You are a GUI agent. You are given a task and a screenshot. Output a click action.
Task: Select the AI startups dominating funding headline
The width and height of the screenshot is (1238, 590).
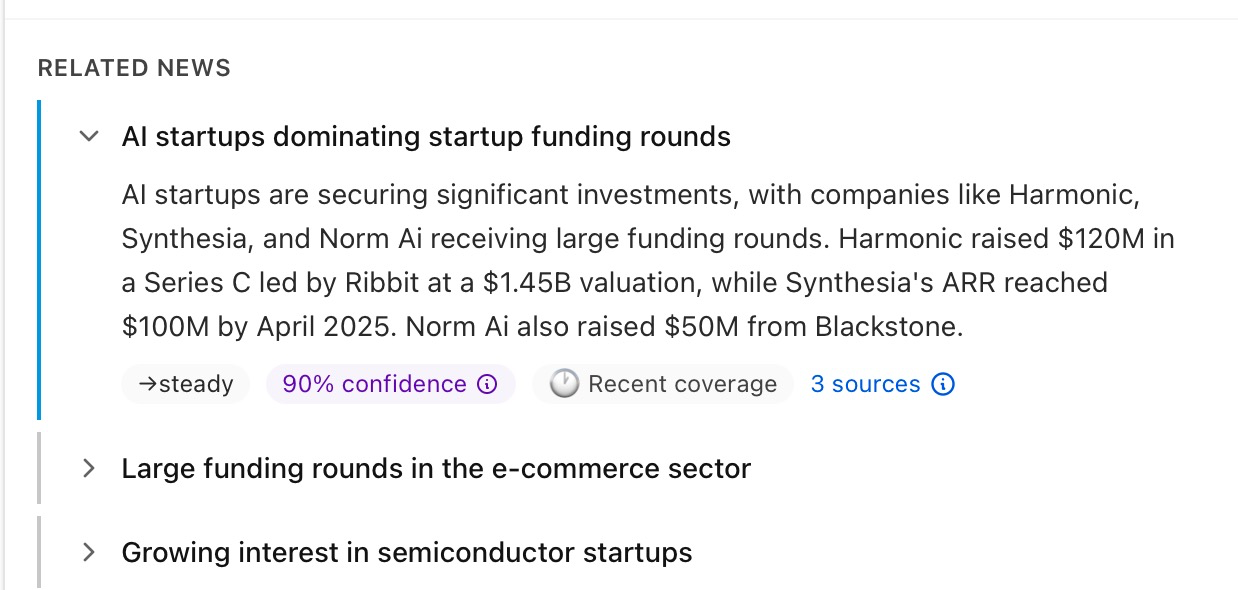pos(426,136)
